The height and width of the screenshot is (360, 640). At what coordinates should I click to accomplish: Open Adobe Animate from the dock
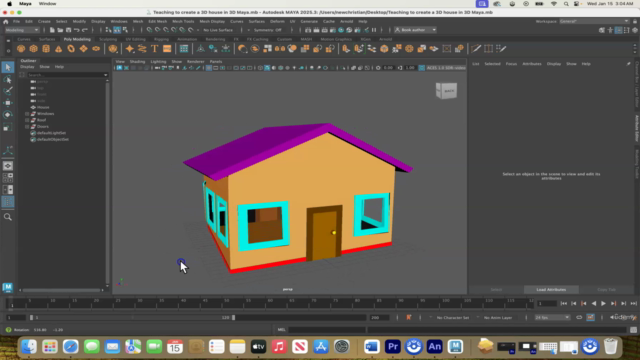coord(434,347)
